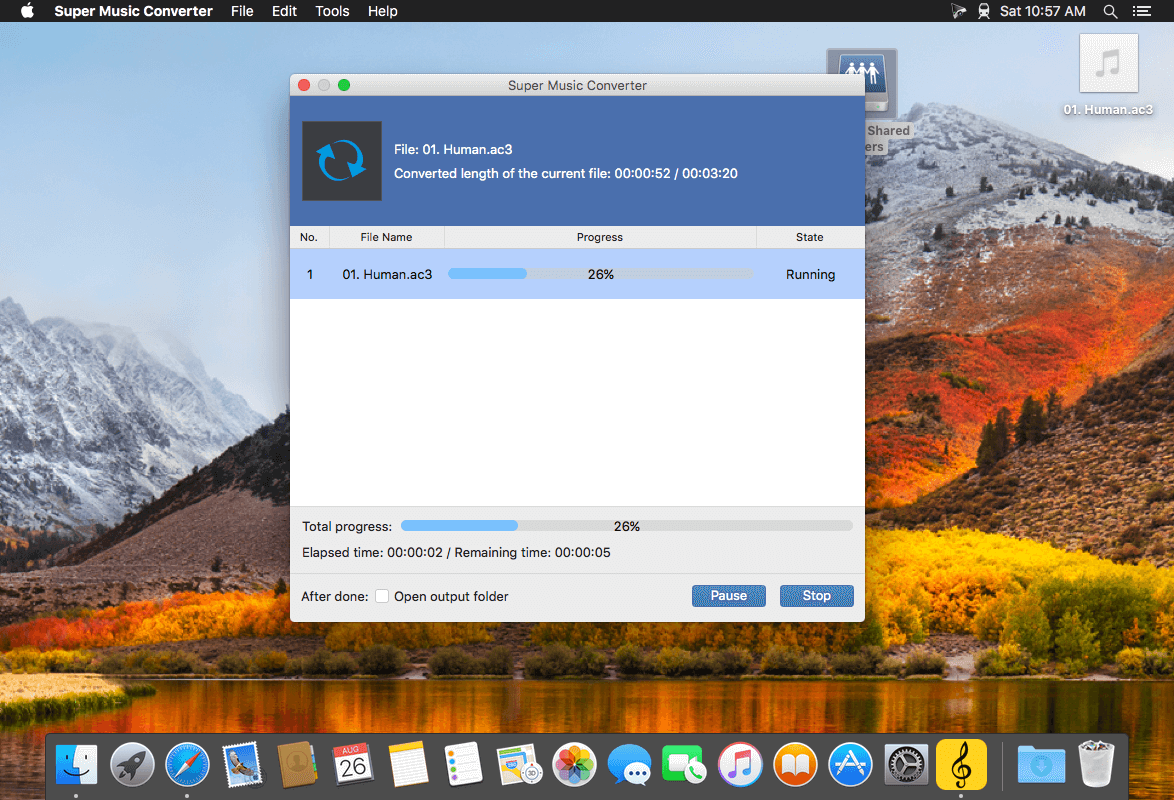Click the Open output folder label text
Screen dimensions: 1174x800
coord(451,596)
